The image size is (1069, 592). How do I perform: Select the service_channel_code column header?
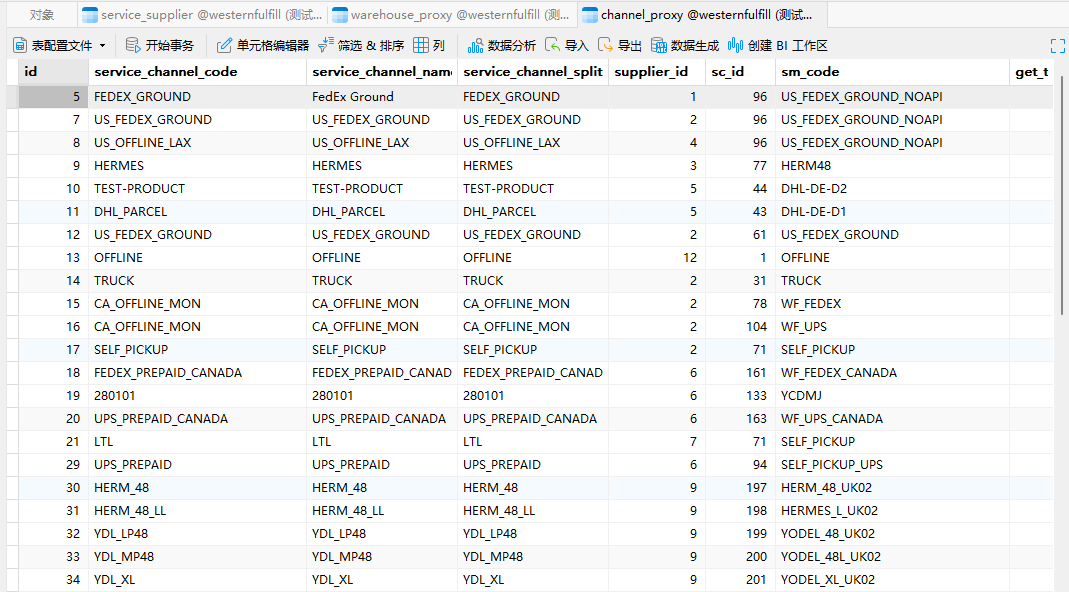(x=197, y=72)
